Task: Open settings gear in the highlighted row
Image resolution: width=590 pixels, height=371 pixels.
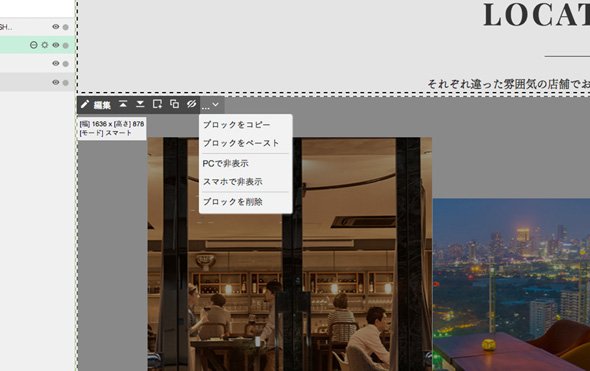Action: pyautogui.click(x=45, y=45)
